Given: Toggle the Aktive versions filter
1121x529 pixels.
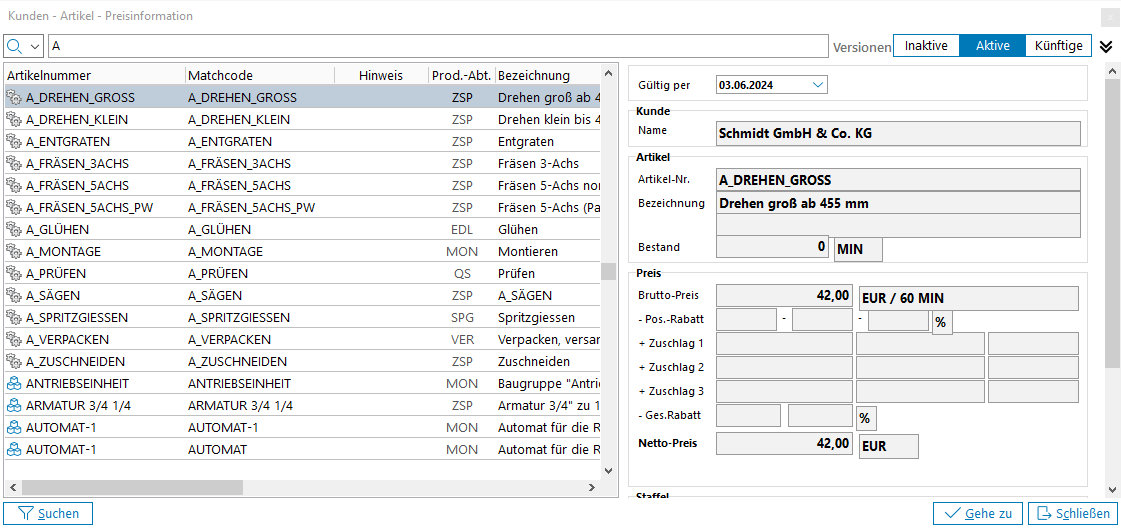Looking at the screenshot, I should [x=992, y=46].
